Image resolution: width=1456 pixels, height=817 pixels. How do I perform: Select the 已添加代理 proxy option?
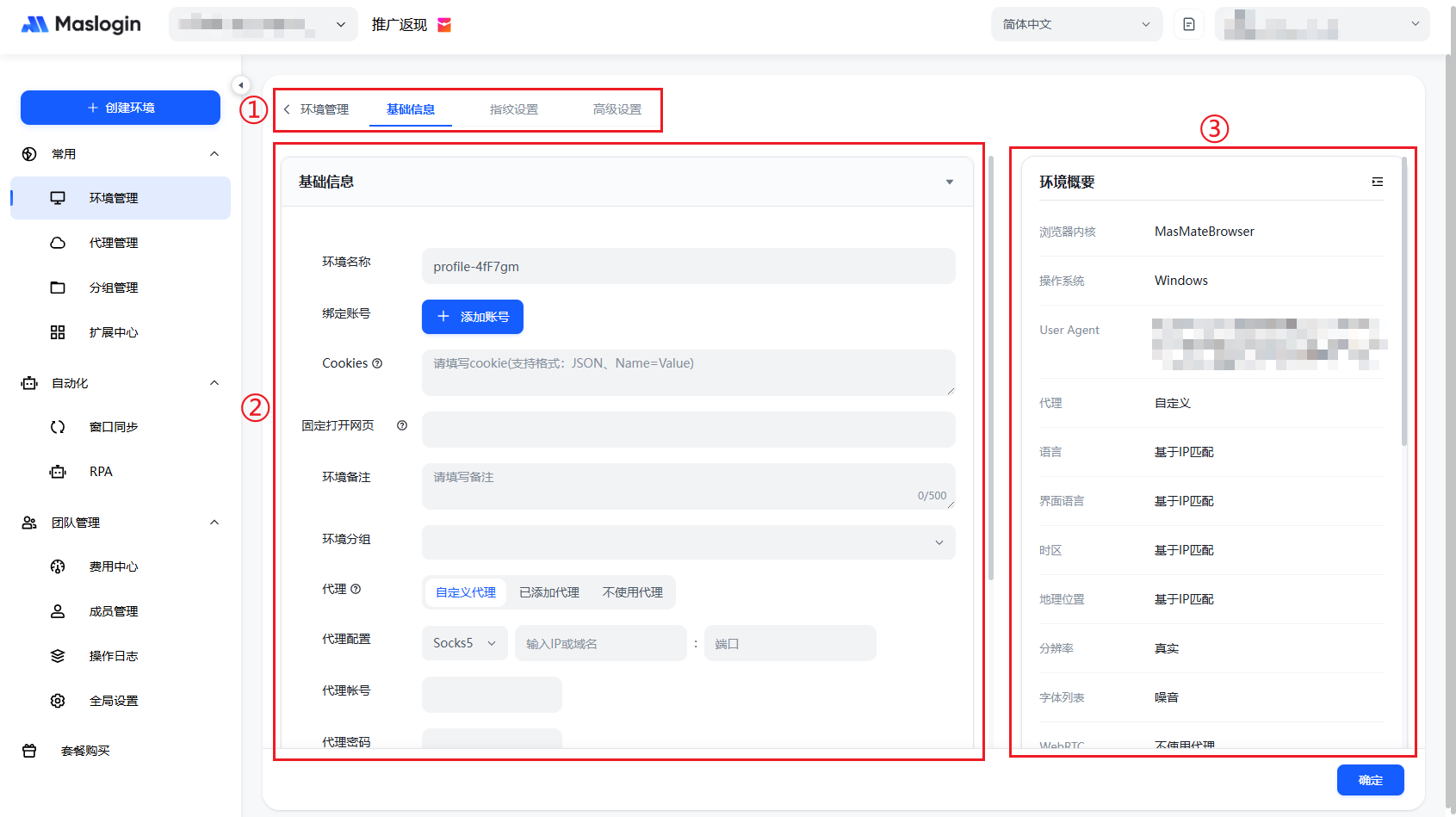548,592
